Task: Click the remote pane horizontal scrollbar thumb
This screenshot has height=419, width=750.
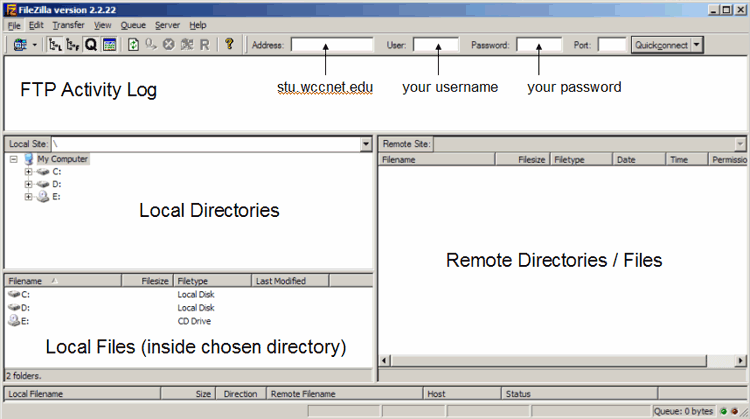Action: coord(549,361)
